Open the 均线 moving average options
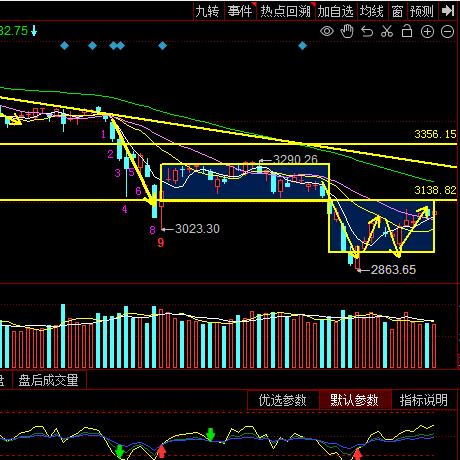The image size is (460, 460). point(372,11)
